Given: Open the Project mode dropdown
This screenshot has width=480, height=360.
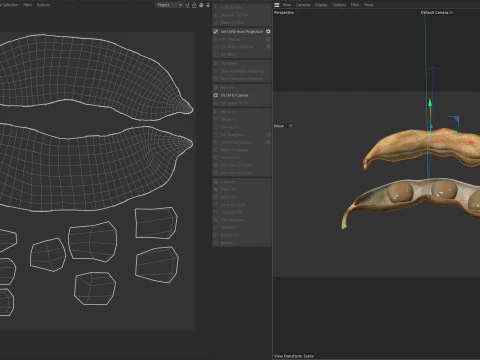Looking at the screenshot, I should pyautogui.click(x=169, y=5).
